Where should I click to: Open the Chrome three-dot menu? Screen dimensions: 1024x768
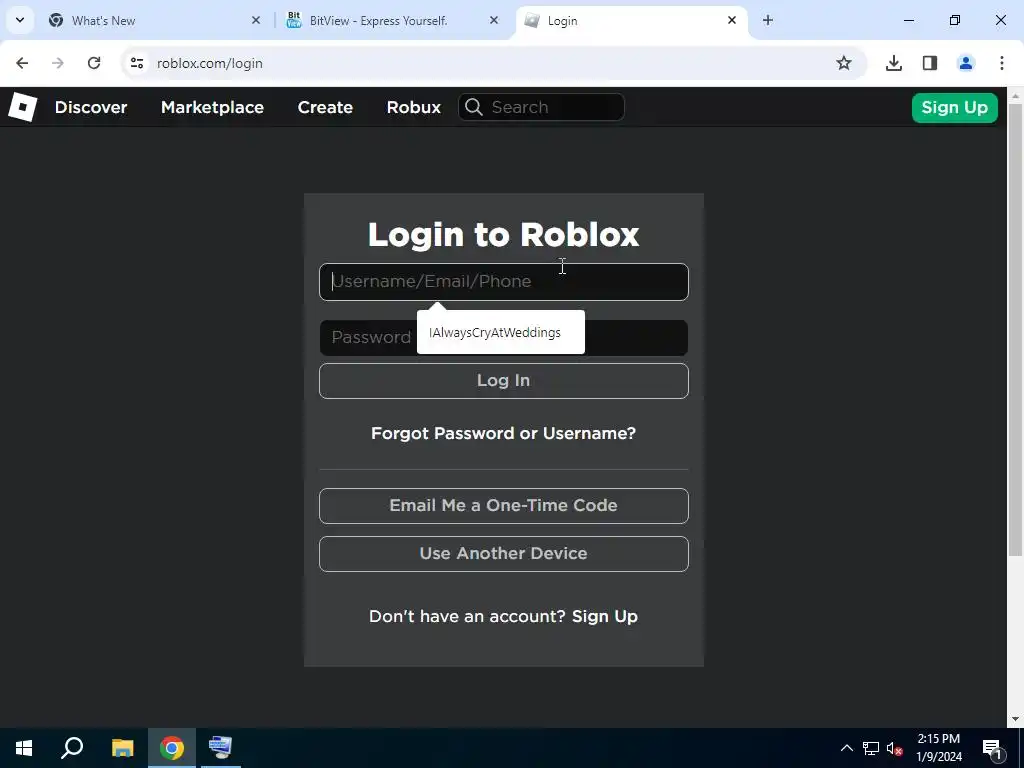pyautogui.click(x=1002, y=63)
